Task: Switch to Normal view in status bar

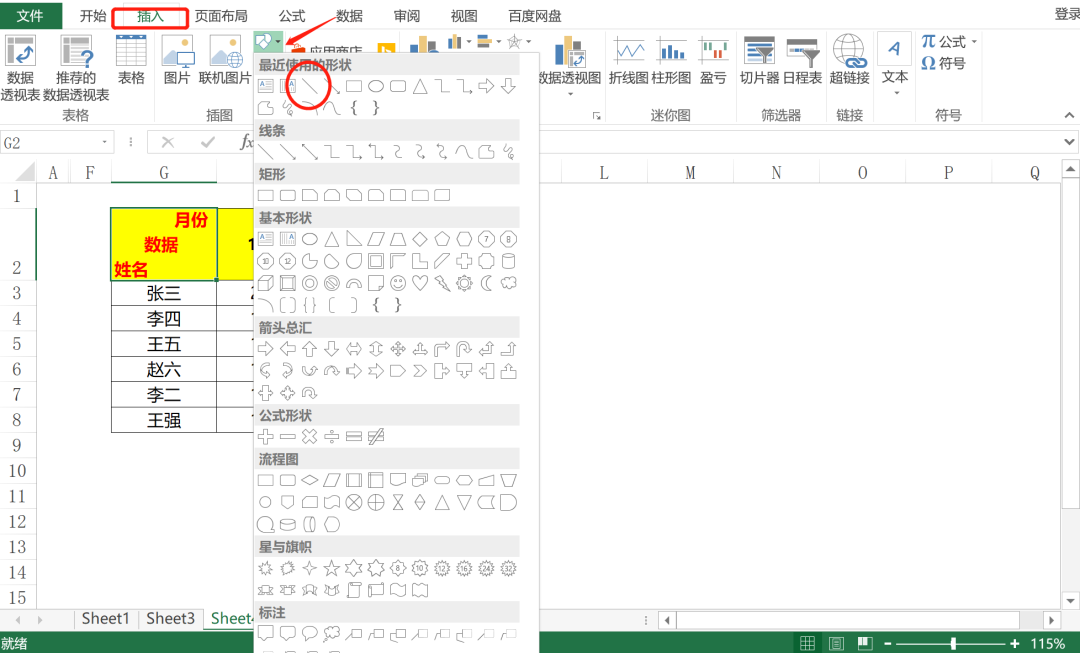Action: 807,643
